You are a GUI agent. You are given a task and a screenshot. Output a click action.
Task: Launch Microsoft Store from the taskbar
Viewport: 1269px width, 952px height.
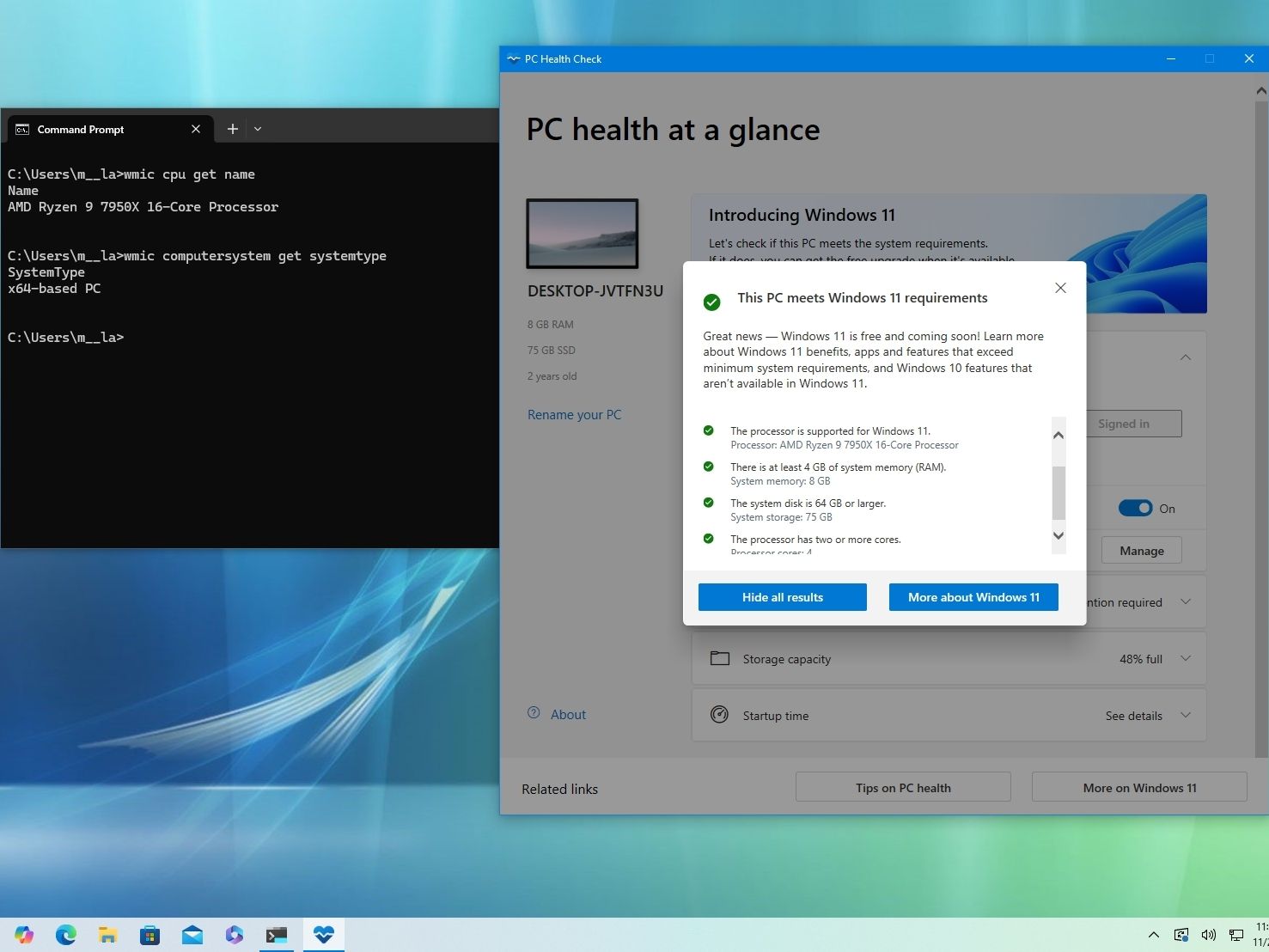pos(149,935)
